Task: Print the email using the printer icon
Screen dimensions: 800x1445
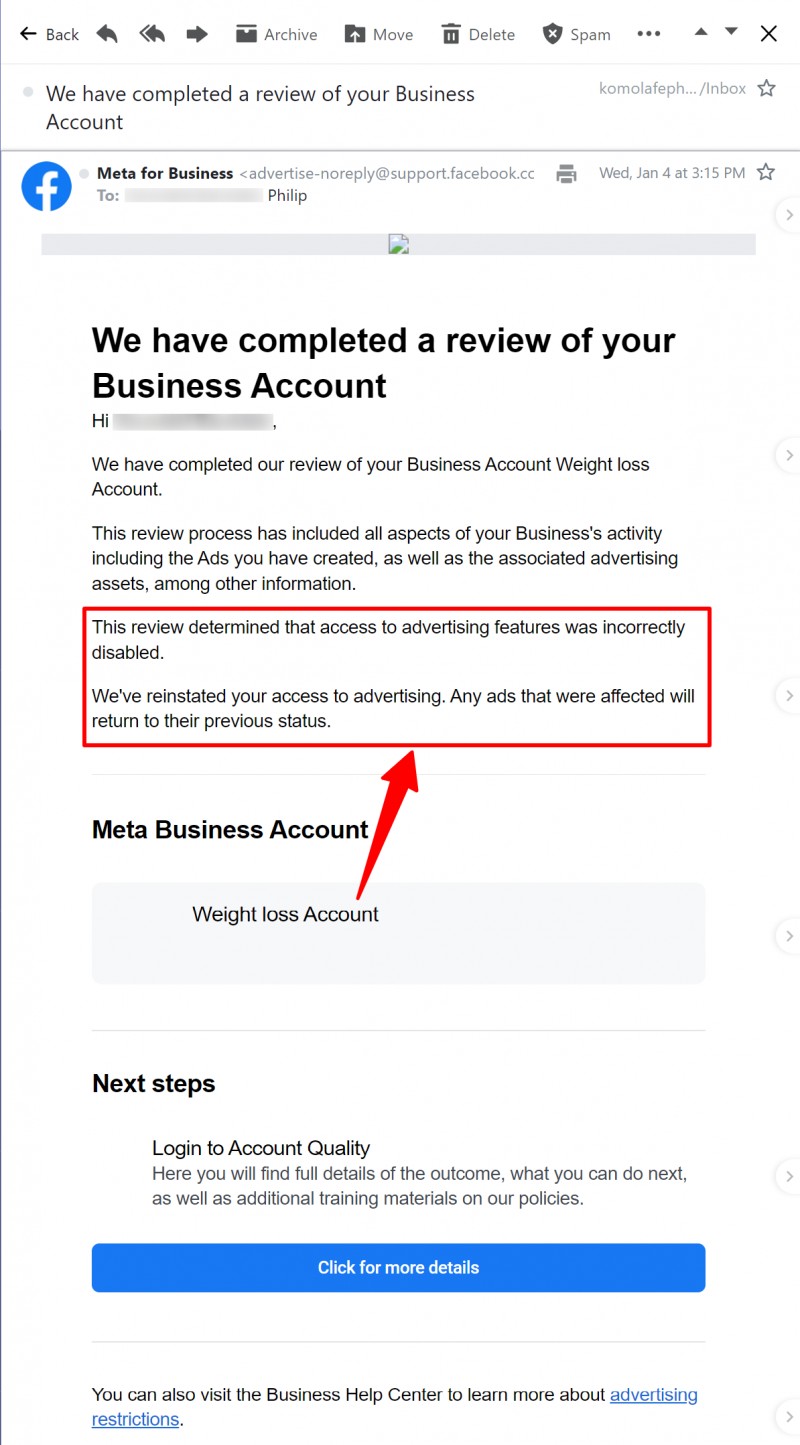Action: click(x=567, y=174)
